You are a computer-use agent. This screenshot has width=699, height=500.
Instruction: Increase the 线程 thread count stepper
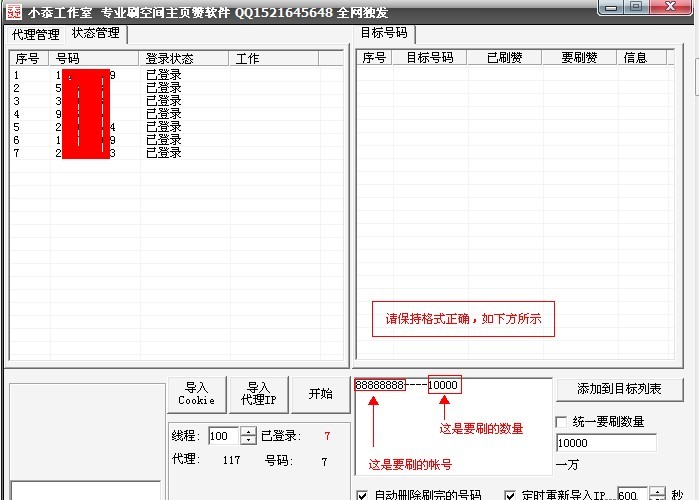(x=248, y=431)
